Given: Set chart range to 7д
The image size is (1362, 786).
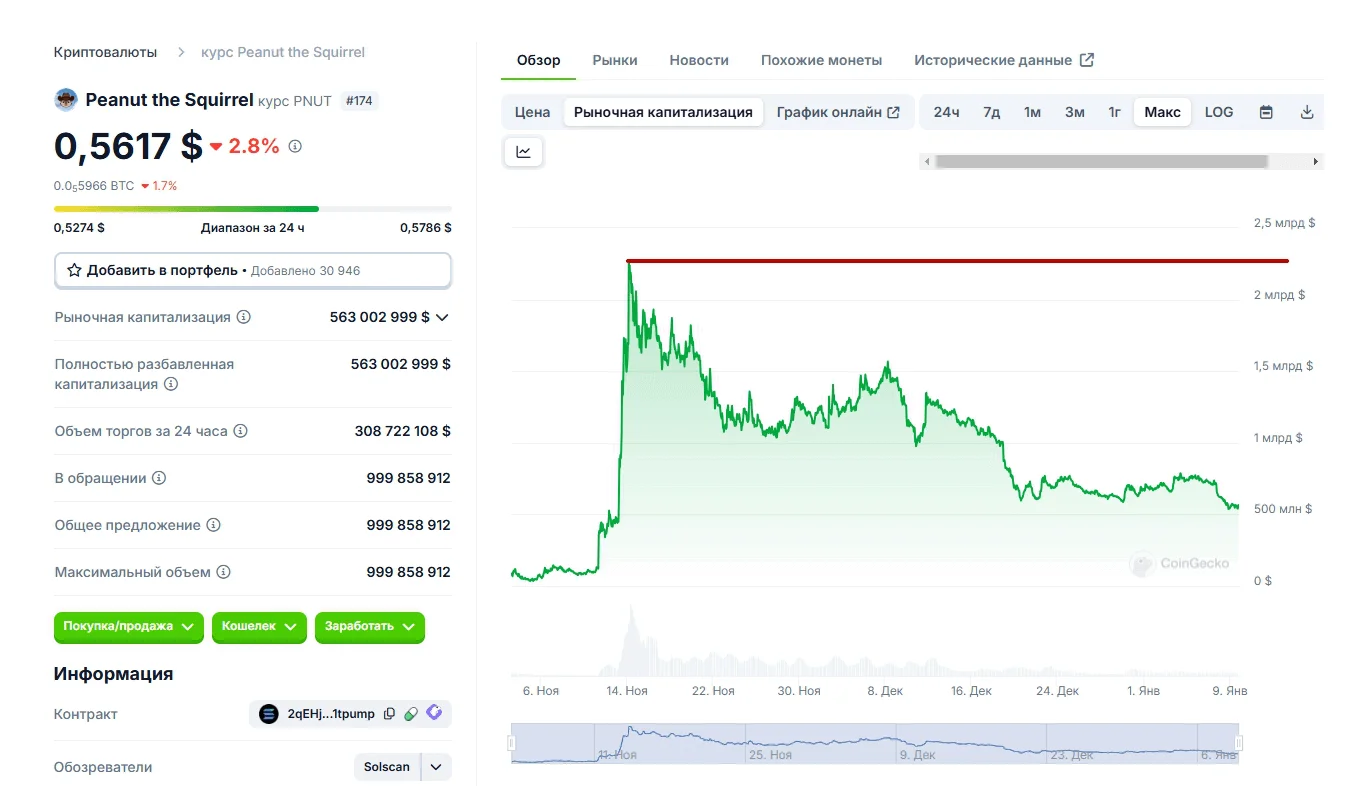Looking at the screenshot, I should (x=991, y=112).
